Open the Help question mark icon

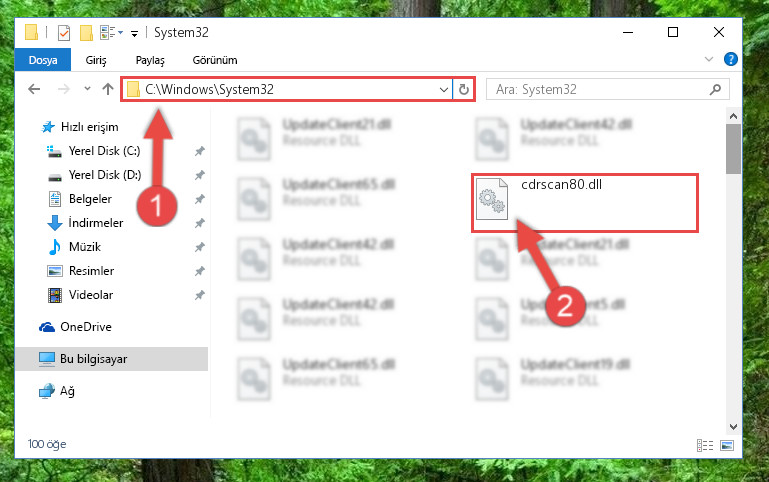point(730,59)
